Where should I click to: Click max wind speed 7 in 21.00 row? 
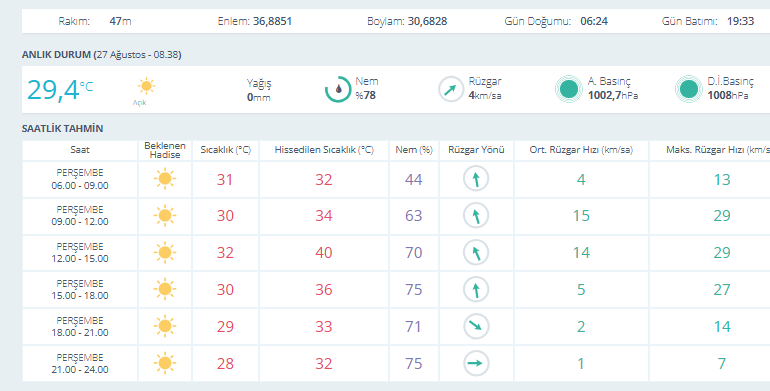coord(722,363)
